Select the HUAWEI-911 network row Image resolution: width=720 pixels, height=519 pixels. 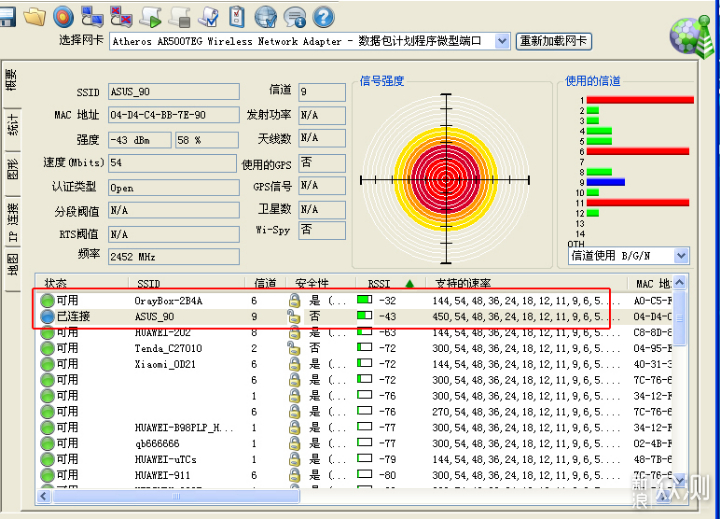tap(354, 475)
